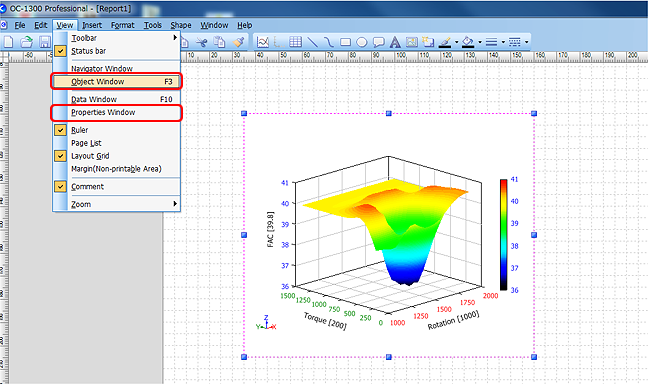648x384 pixels.
Task: Click the Save floppy disk icon
Action: click(44, 42)
